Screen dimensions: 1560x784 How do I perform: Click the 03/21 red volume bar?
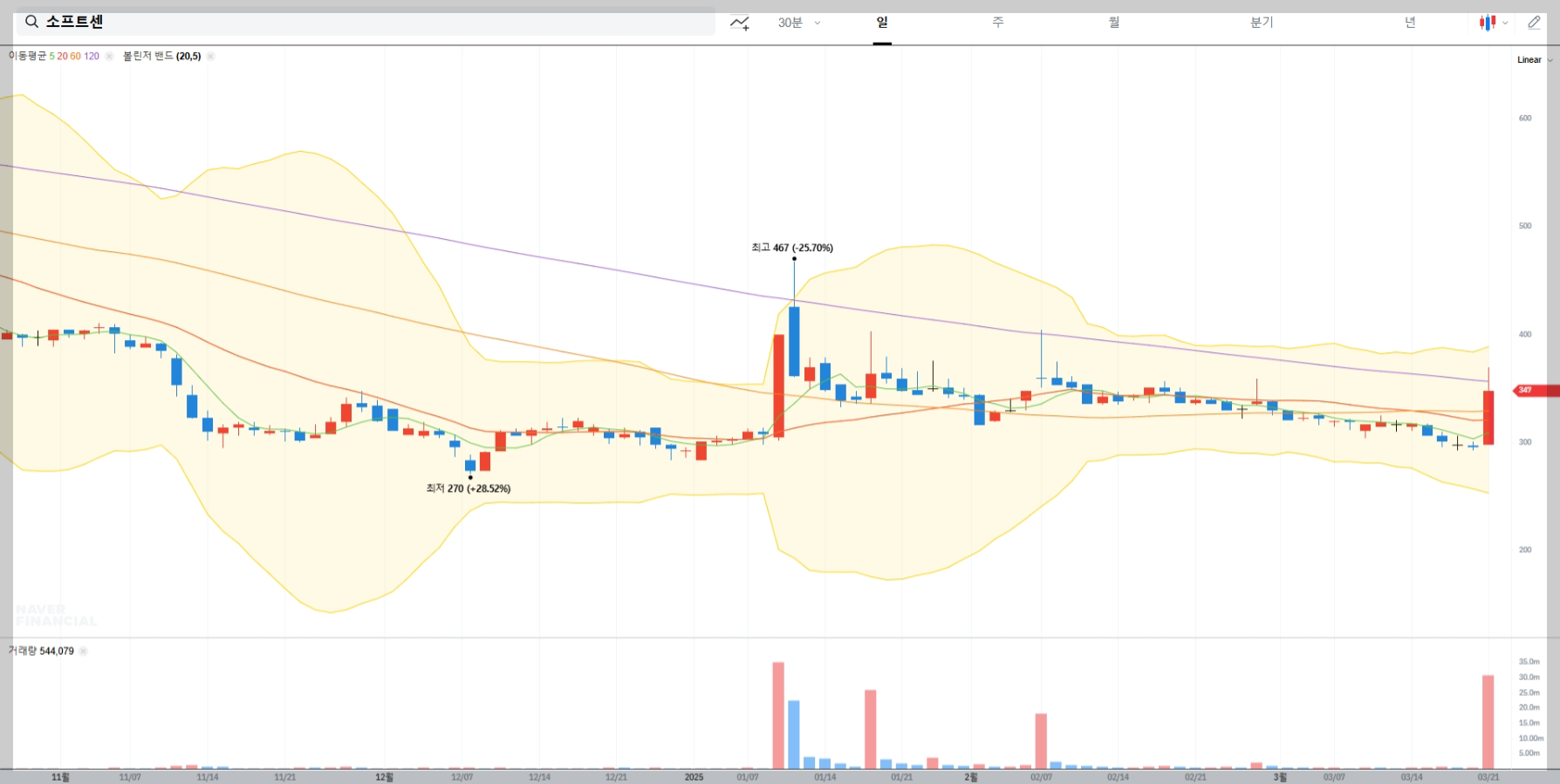(1488, 722)
